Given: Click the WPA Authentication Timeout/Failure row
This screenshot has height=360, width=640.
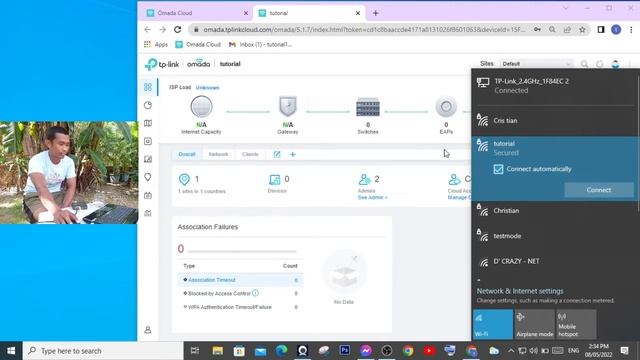Looking at the screenshot, I should [x=240, y=307].
